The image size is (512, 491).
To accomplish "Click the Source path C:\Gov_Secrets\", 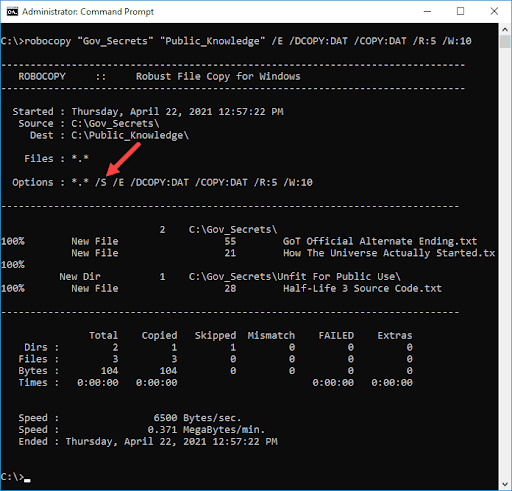I will (115, 124).
